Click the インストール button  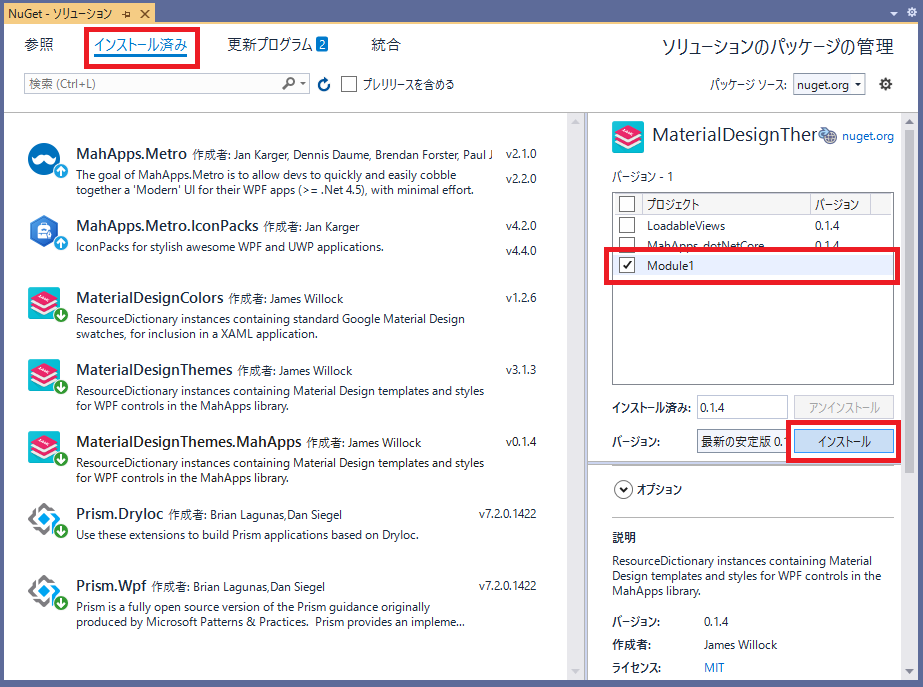pos(844,442)
